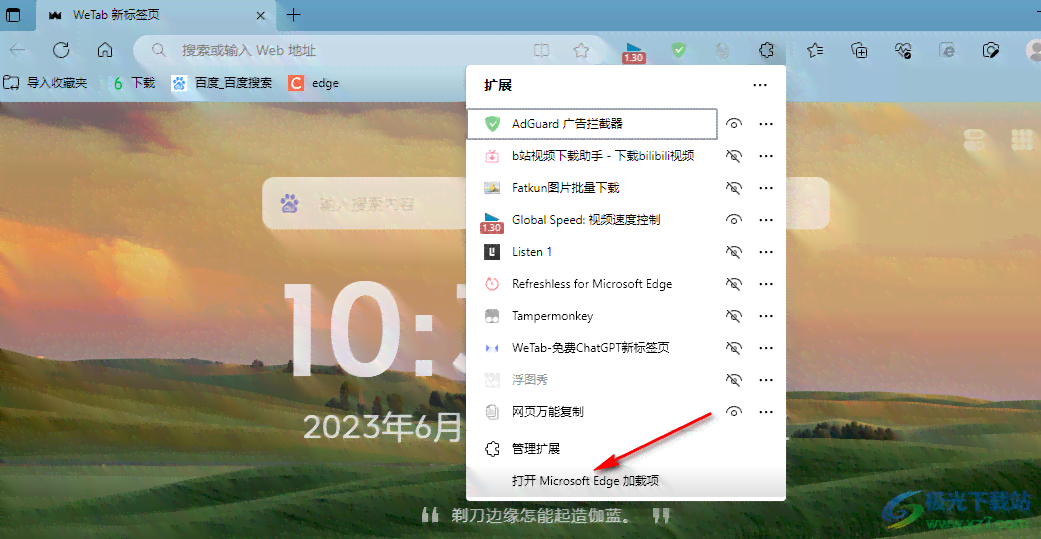Open the 百度_百度搜索 bookmark
Image resolution: width=1041 pixels, height=539 pixels.
coord(222,83)
